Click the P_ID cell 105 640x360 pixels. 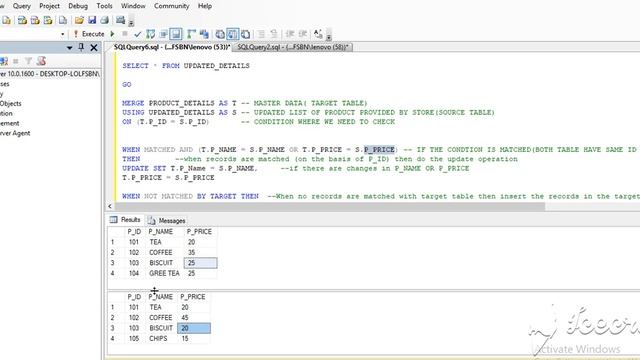click(x=135, y=338)
